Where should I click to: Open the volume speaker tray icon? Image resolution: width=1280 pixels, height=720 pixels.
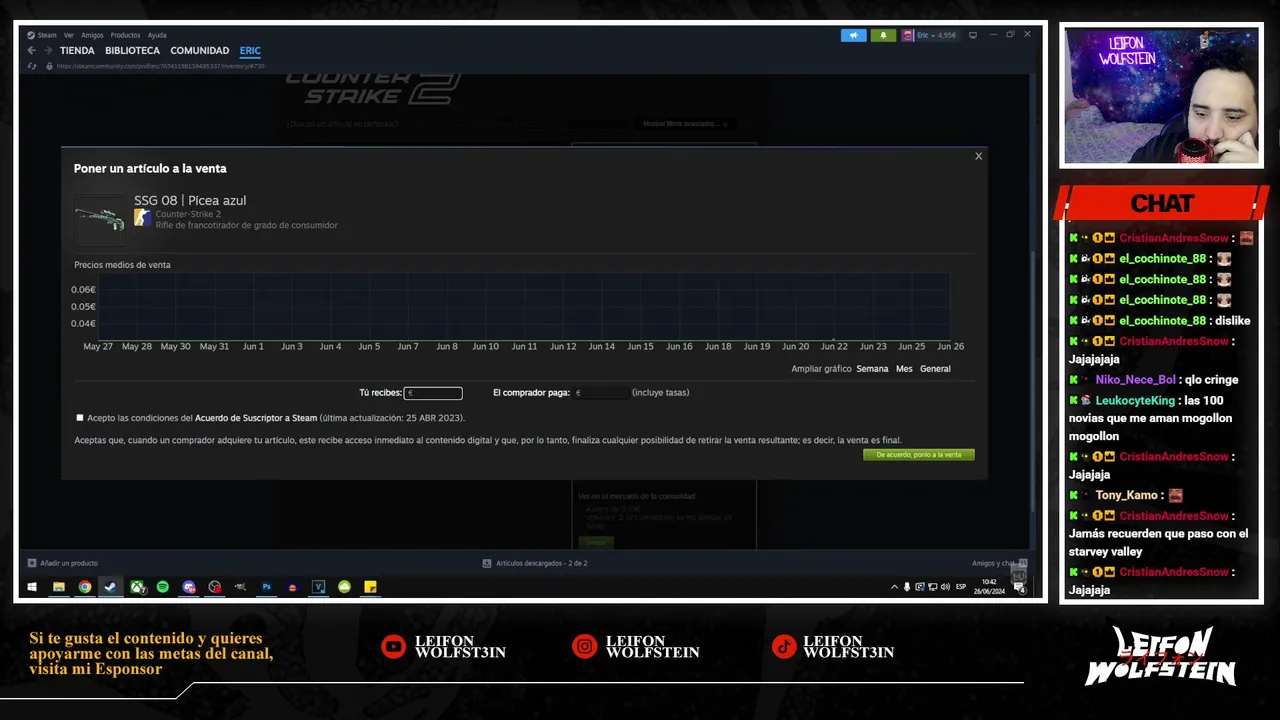(945, 587)
